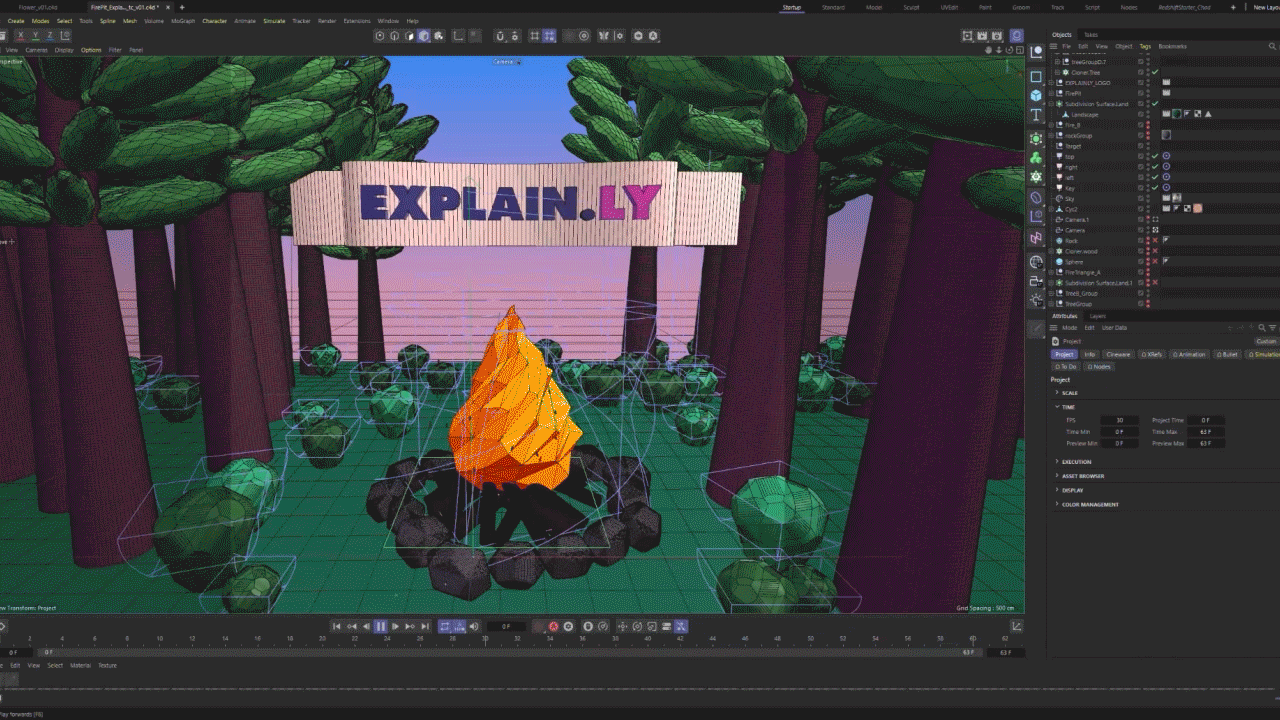Switch to the Sculpt layout tab

point(910,7)
